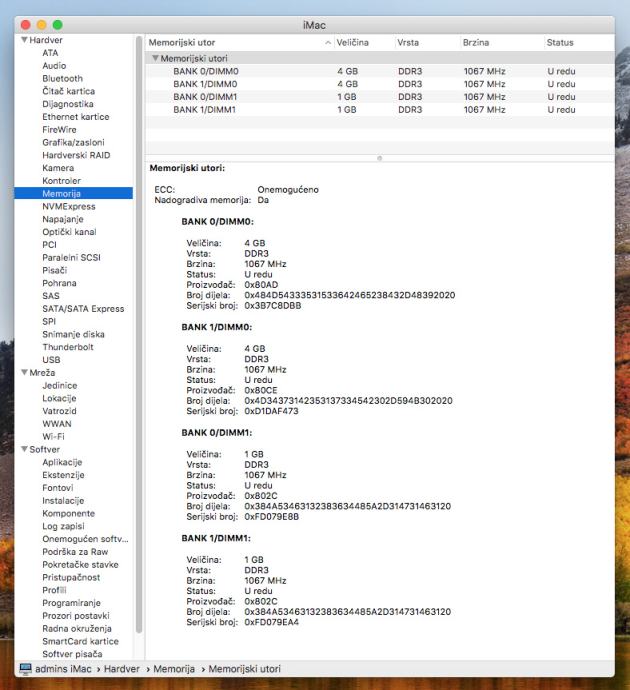The width and height of the screenshot is (630, 690).
Task: Select Napajanje in the sidebar
Action: (63, 219)
